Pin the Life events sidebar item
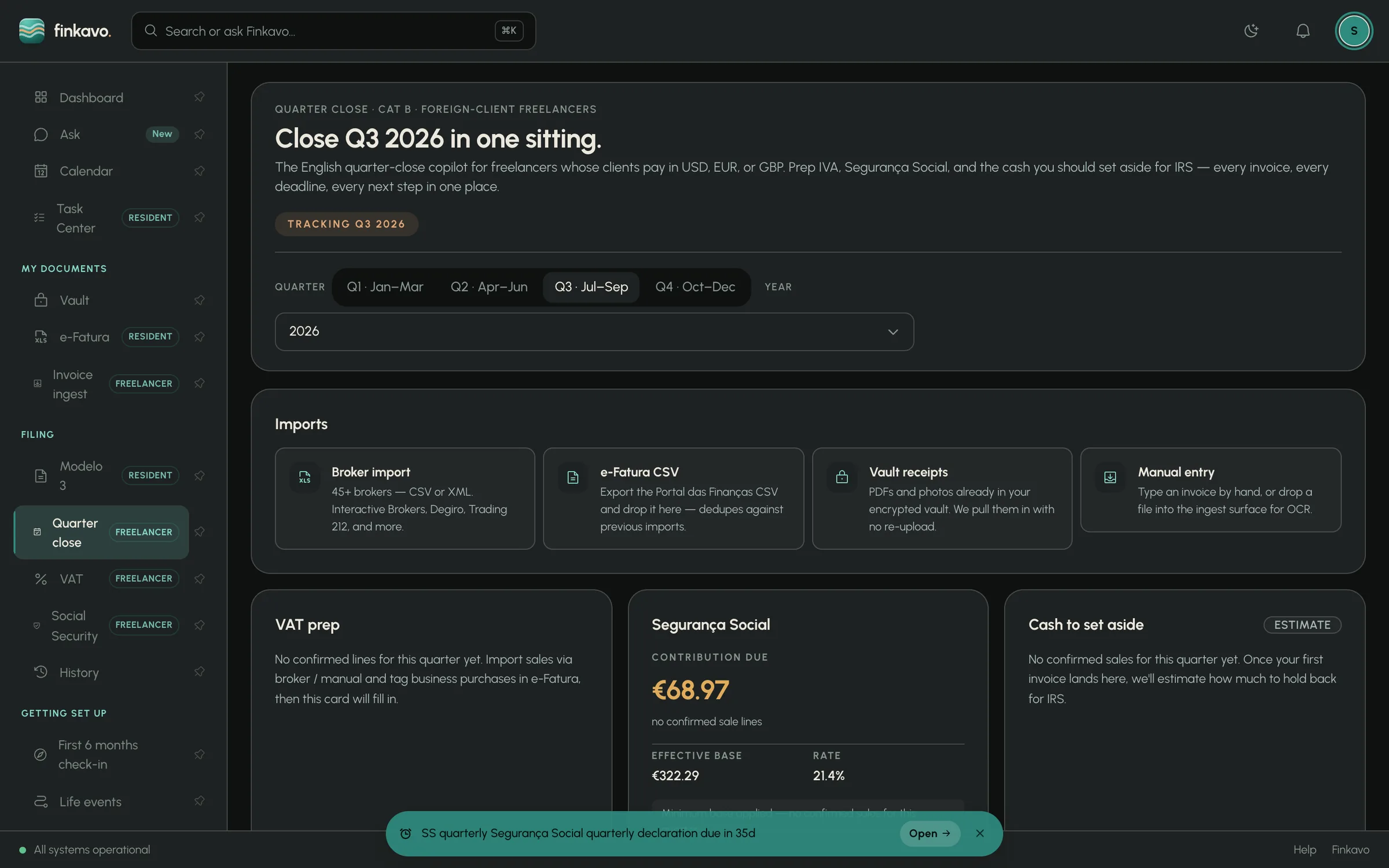This screenshot has width=1389, height=868. (x=199, y=801)
